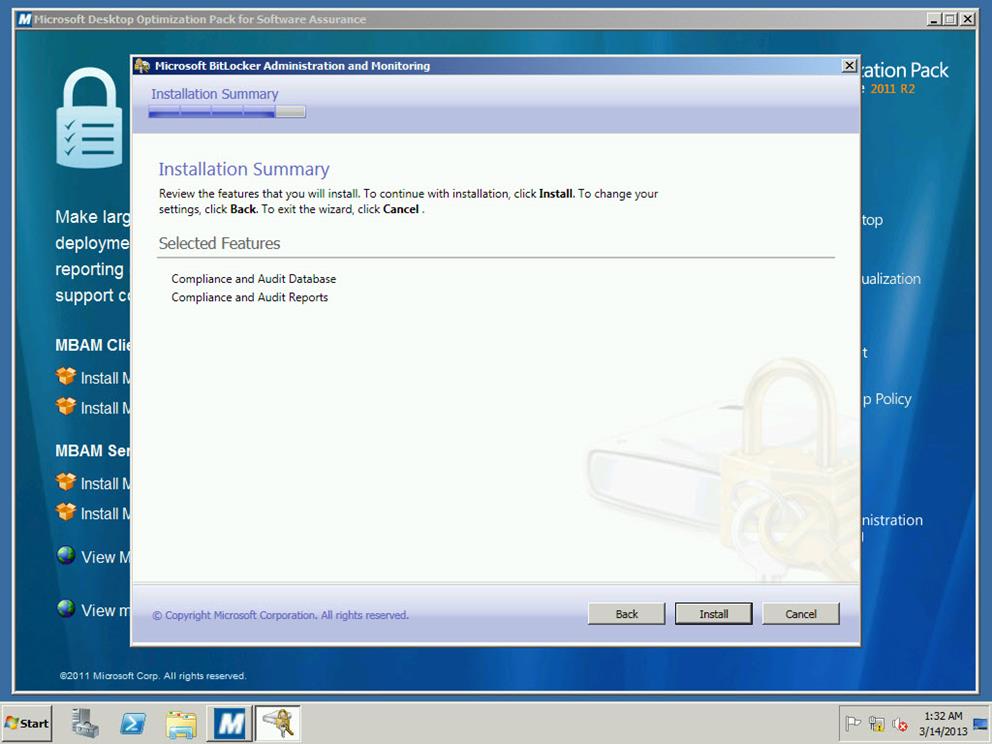This screenshot has width=992, height=744.
Task: Click the padlock checklist icon in the MDOP window
Action: (89, 118)
